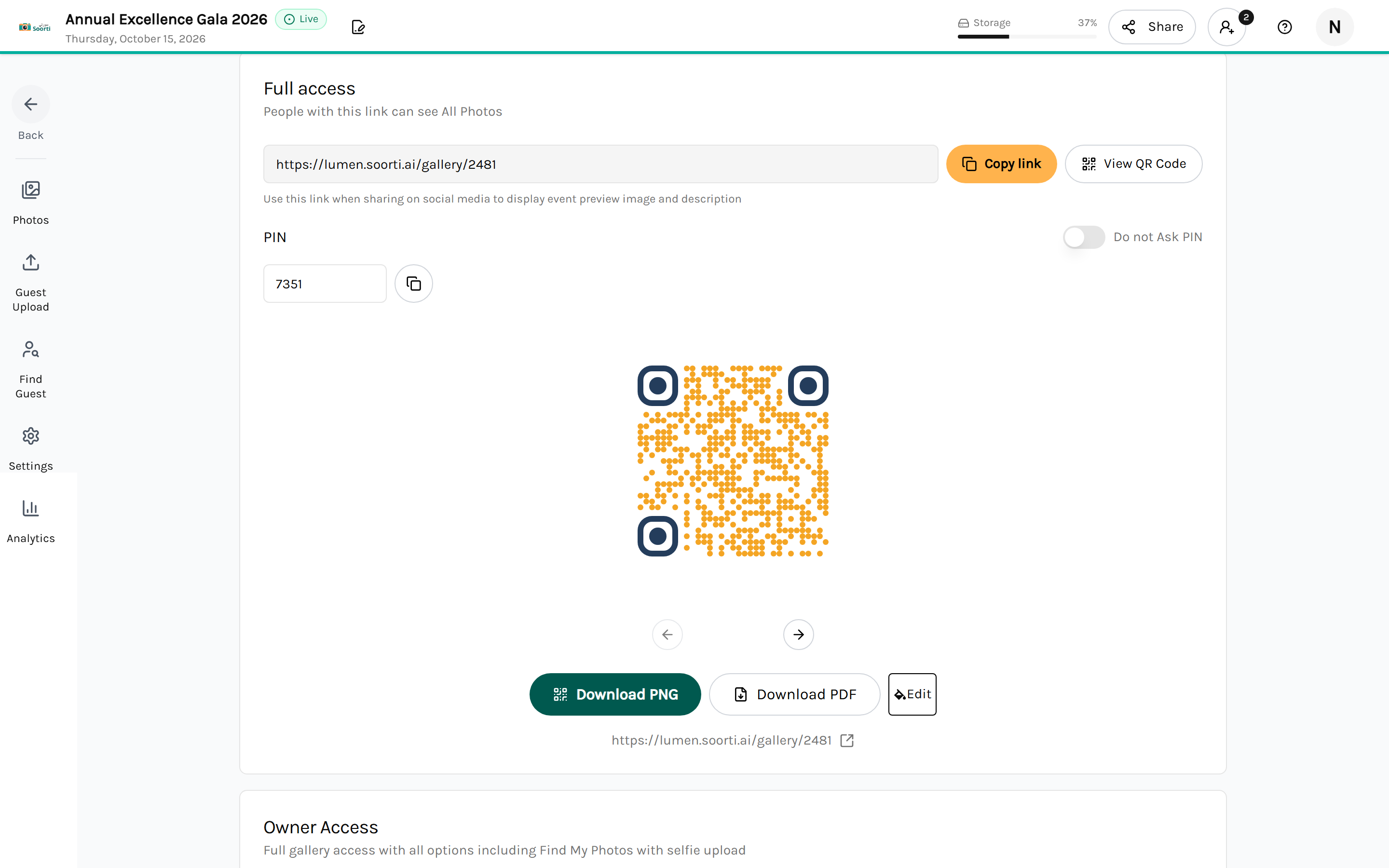Toggle Do not Ask PIN switch
The height and width of the screenshot is (868, 1389).
pyautogui.click(x=1083, y=237)
